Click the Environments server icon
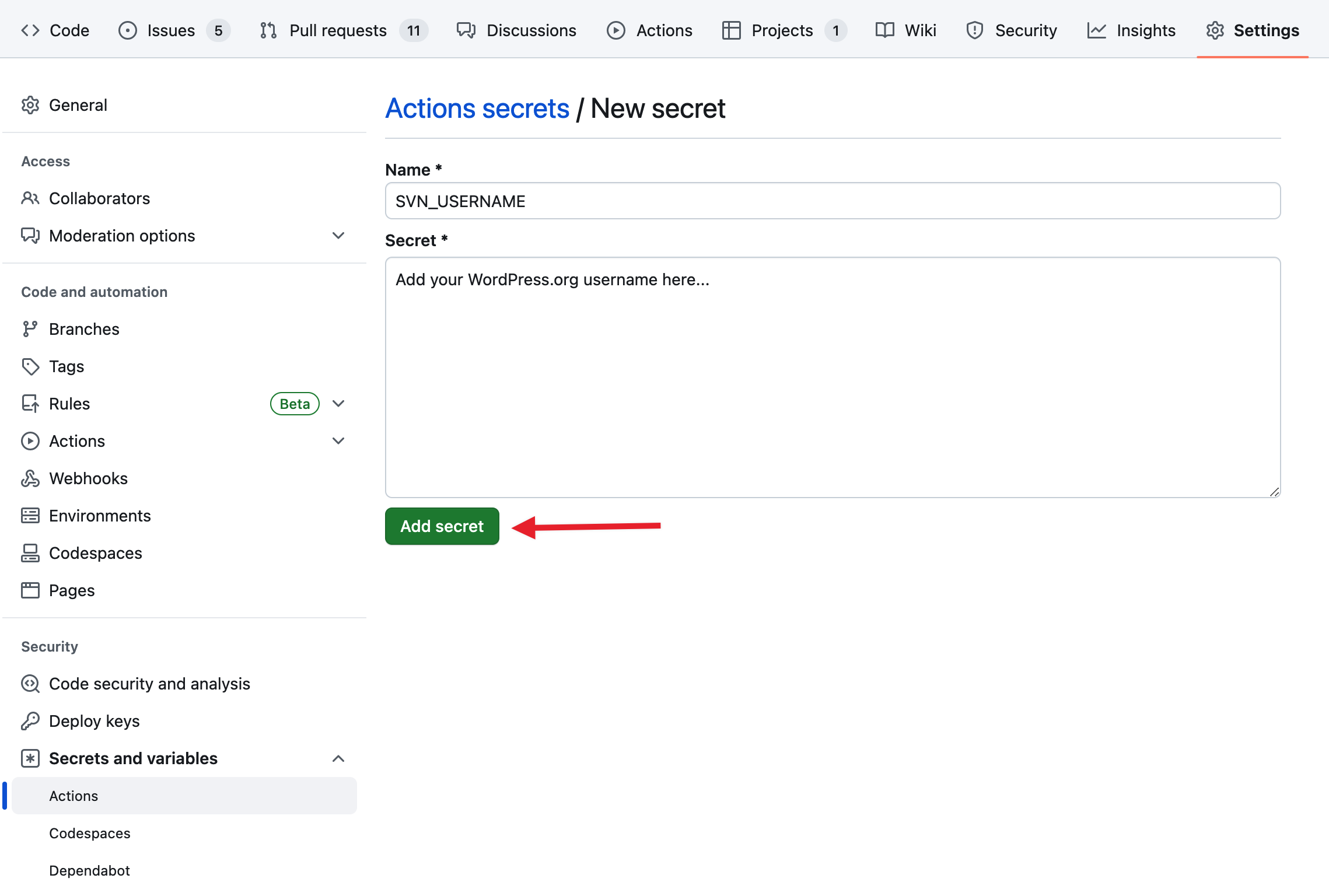1329x896 pixels. [30, 516]
